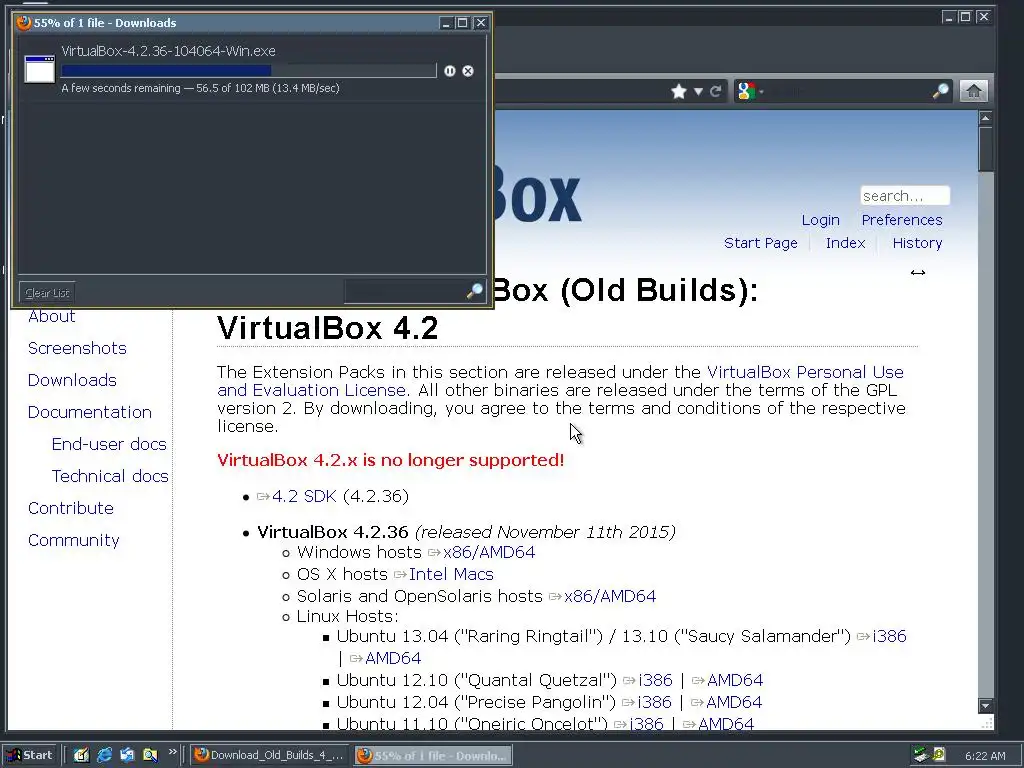
Task: Open Technical docs in the sidebar
Action: 110,476
